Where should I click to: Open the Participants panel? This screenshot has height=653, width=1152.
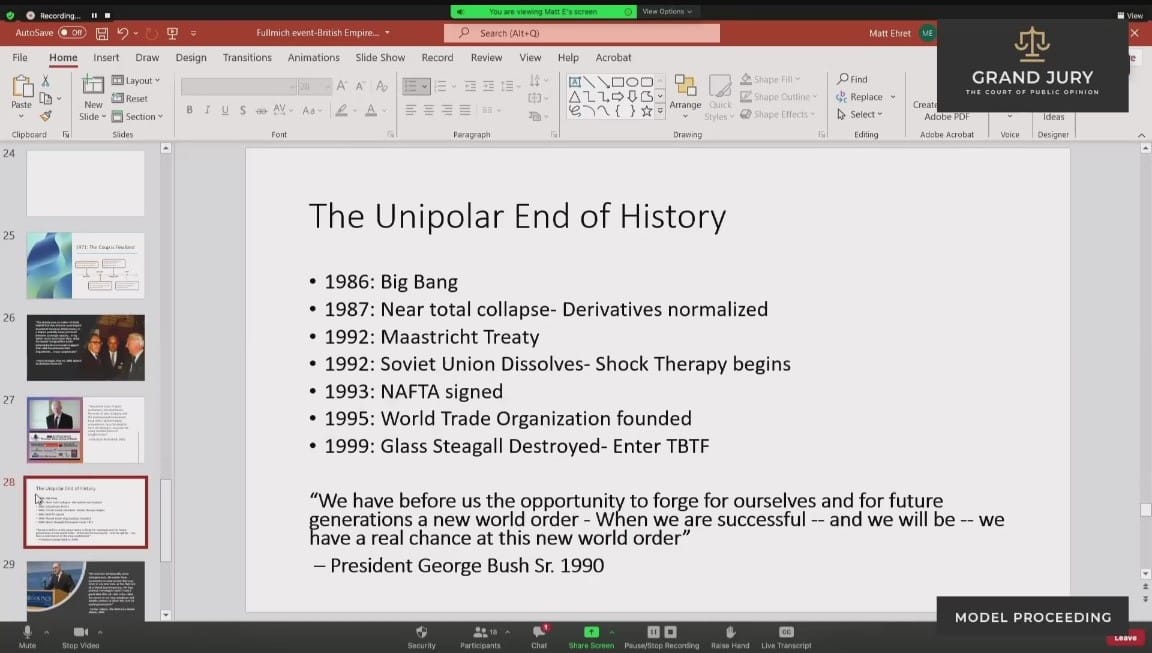coord(480,633)
